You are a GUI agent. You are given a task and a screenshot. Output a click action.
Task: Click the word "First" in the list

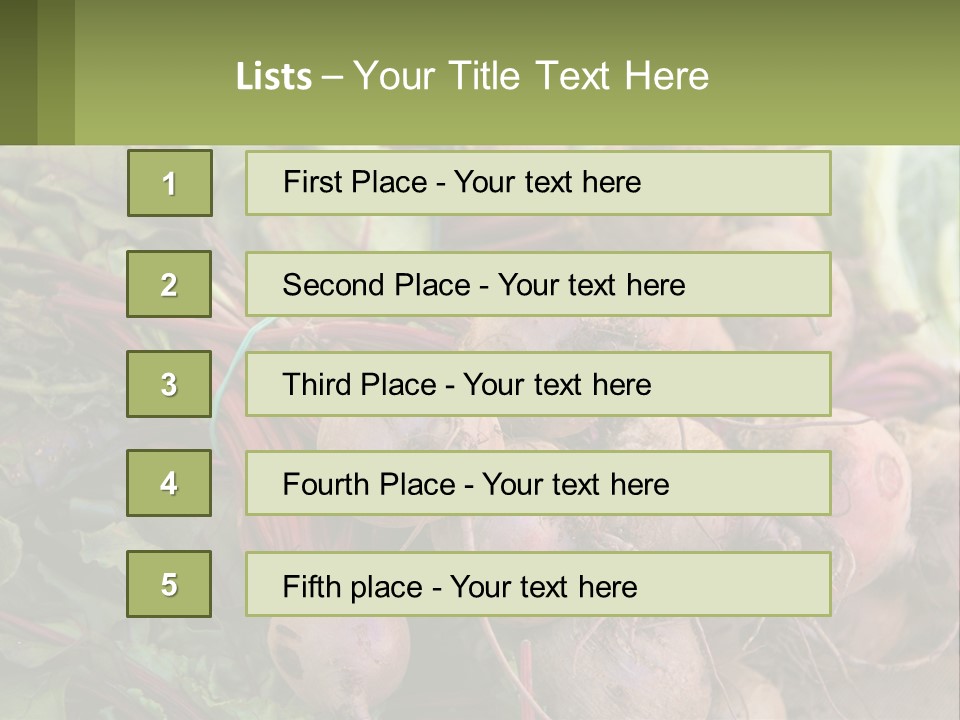pyautogui.click(x=312, y=182)
